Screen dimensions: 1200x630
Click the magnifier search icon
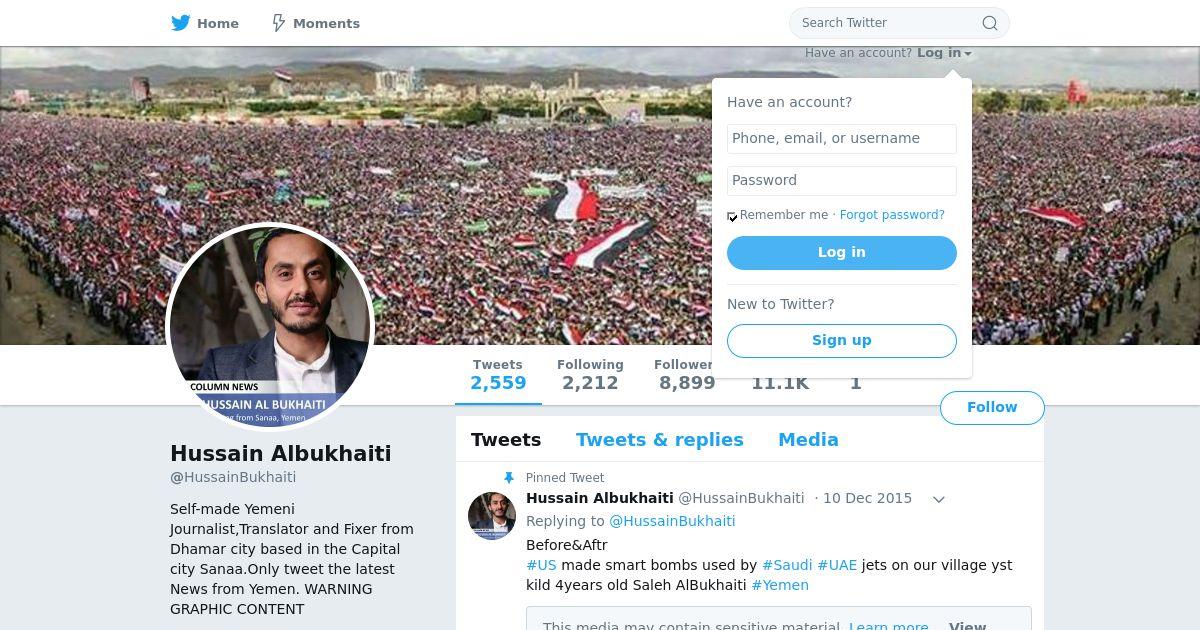click(x=989, y=23)
